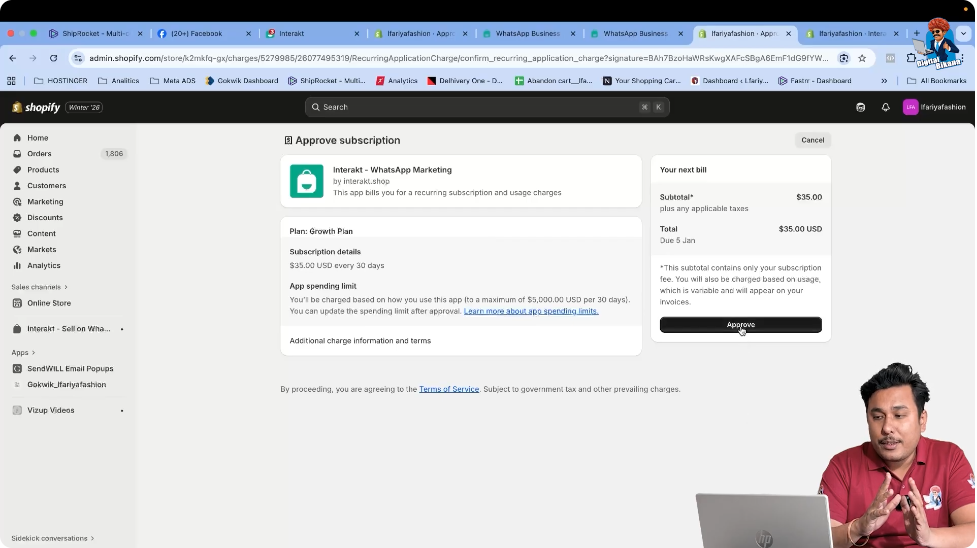The image size is (977, 548).
Task: Click the notifications bell icon
Action: tap(885, 107)
